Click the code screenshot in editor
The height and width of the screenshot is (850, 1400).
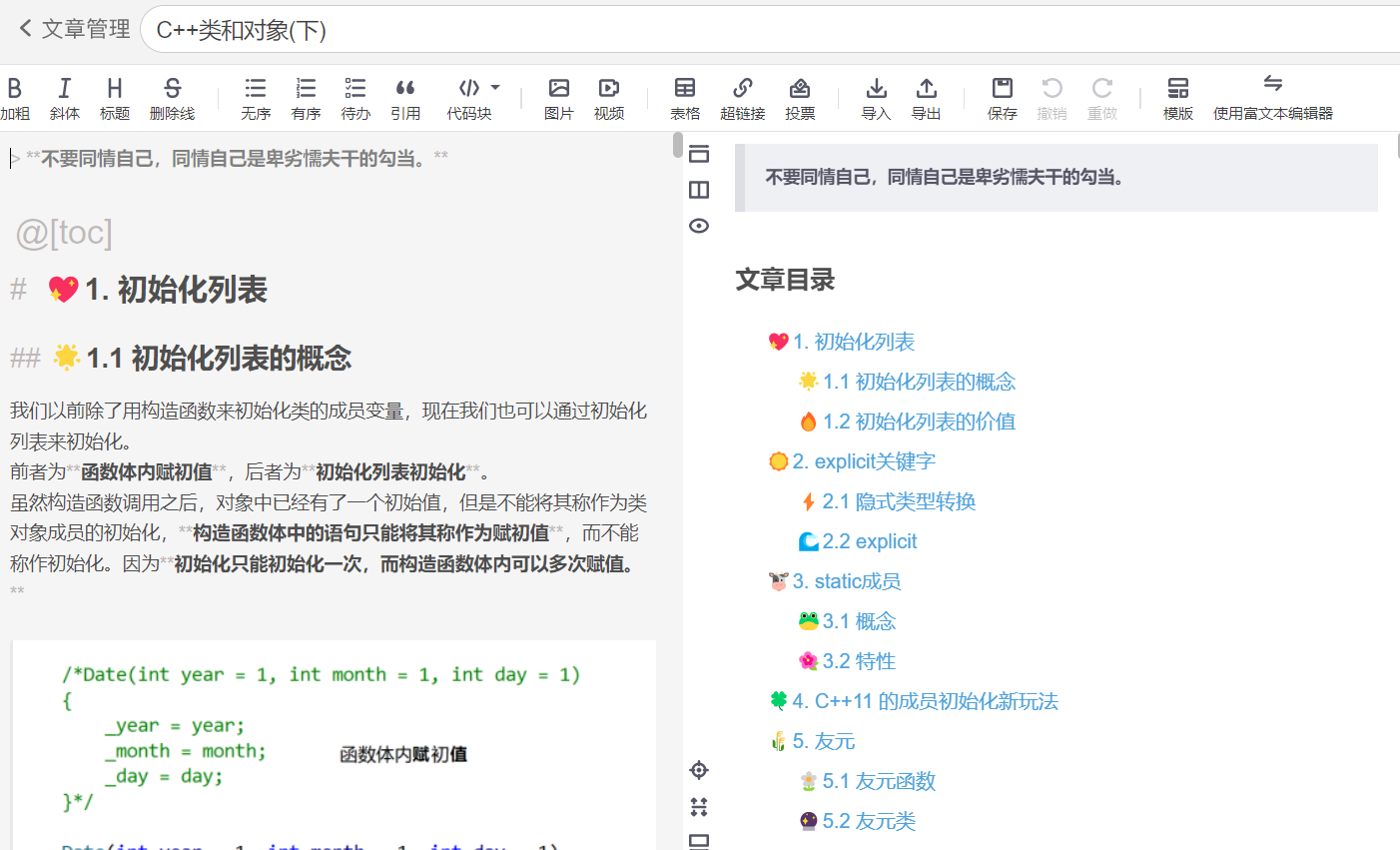pyautogui.click(x=335, y=745)
